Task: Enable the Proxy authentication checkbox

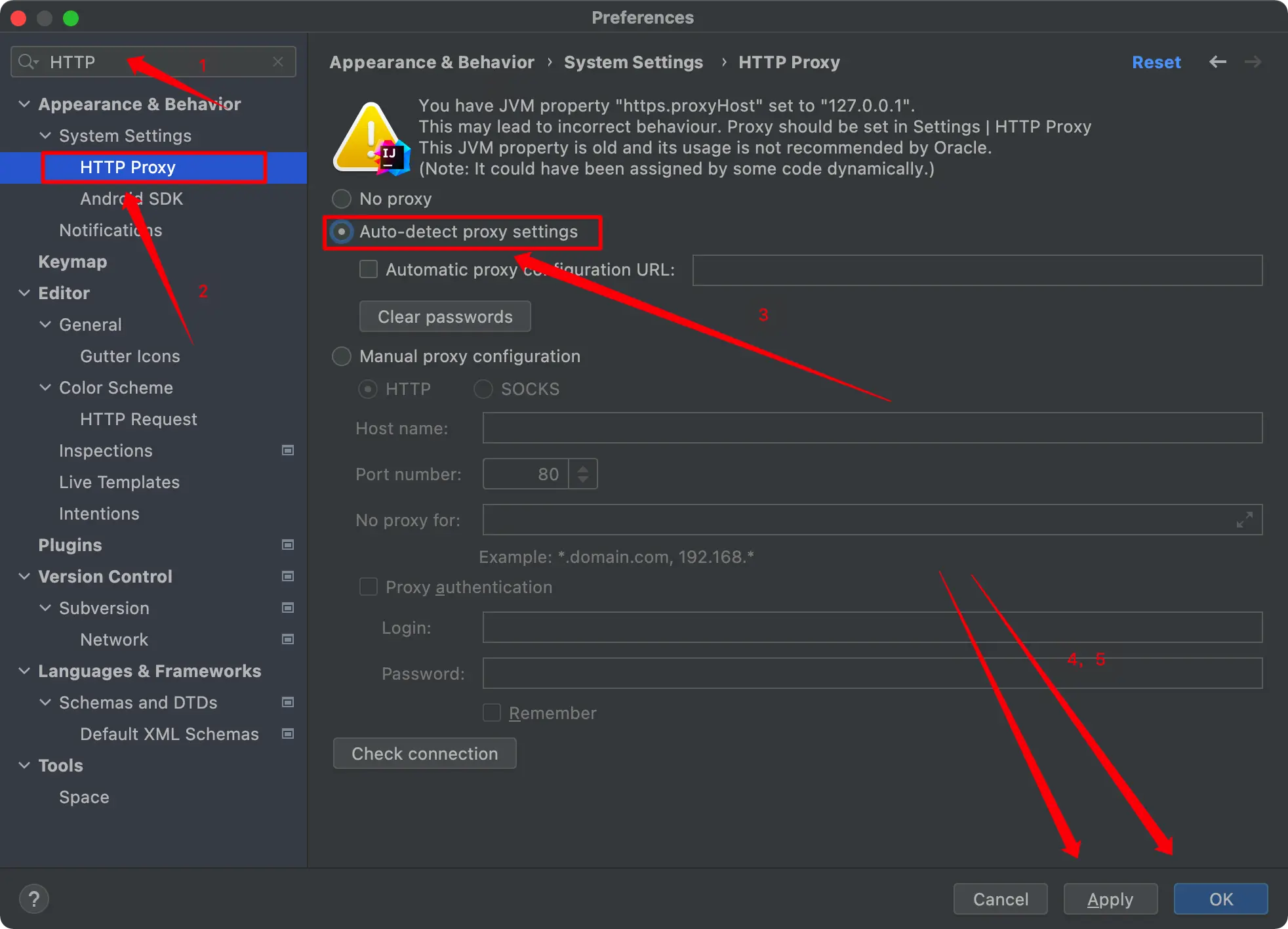Action: pos(369,587)
